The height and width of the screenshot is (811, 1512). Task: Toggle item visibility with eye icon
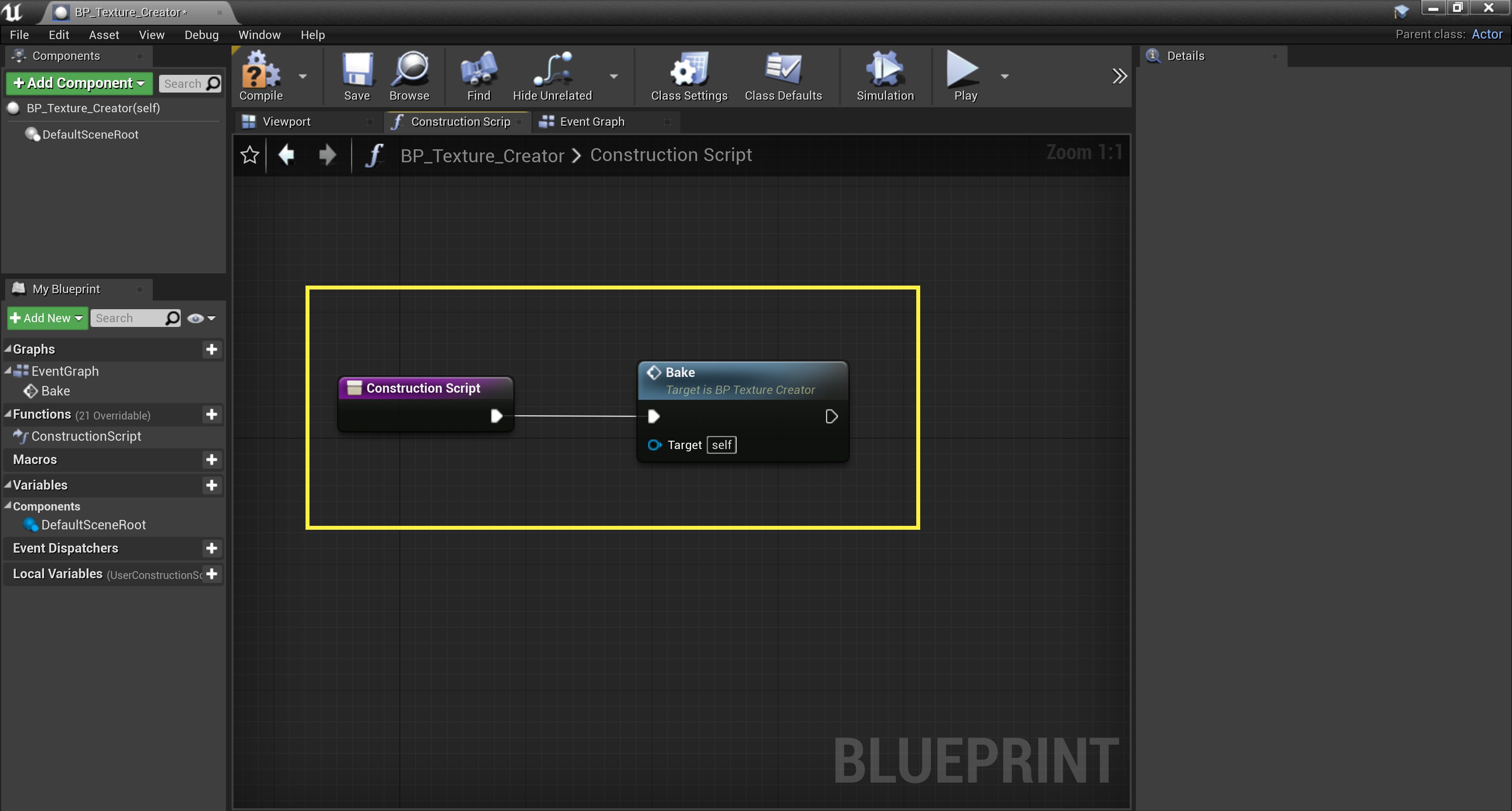[x=195, y=318]
